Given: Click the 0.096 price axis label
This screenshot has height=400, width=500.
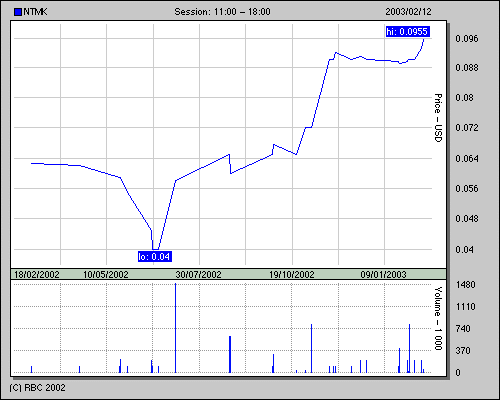Looking at the screenshot, I should [x=467, y=39].
